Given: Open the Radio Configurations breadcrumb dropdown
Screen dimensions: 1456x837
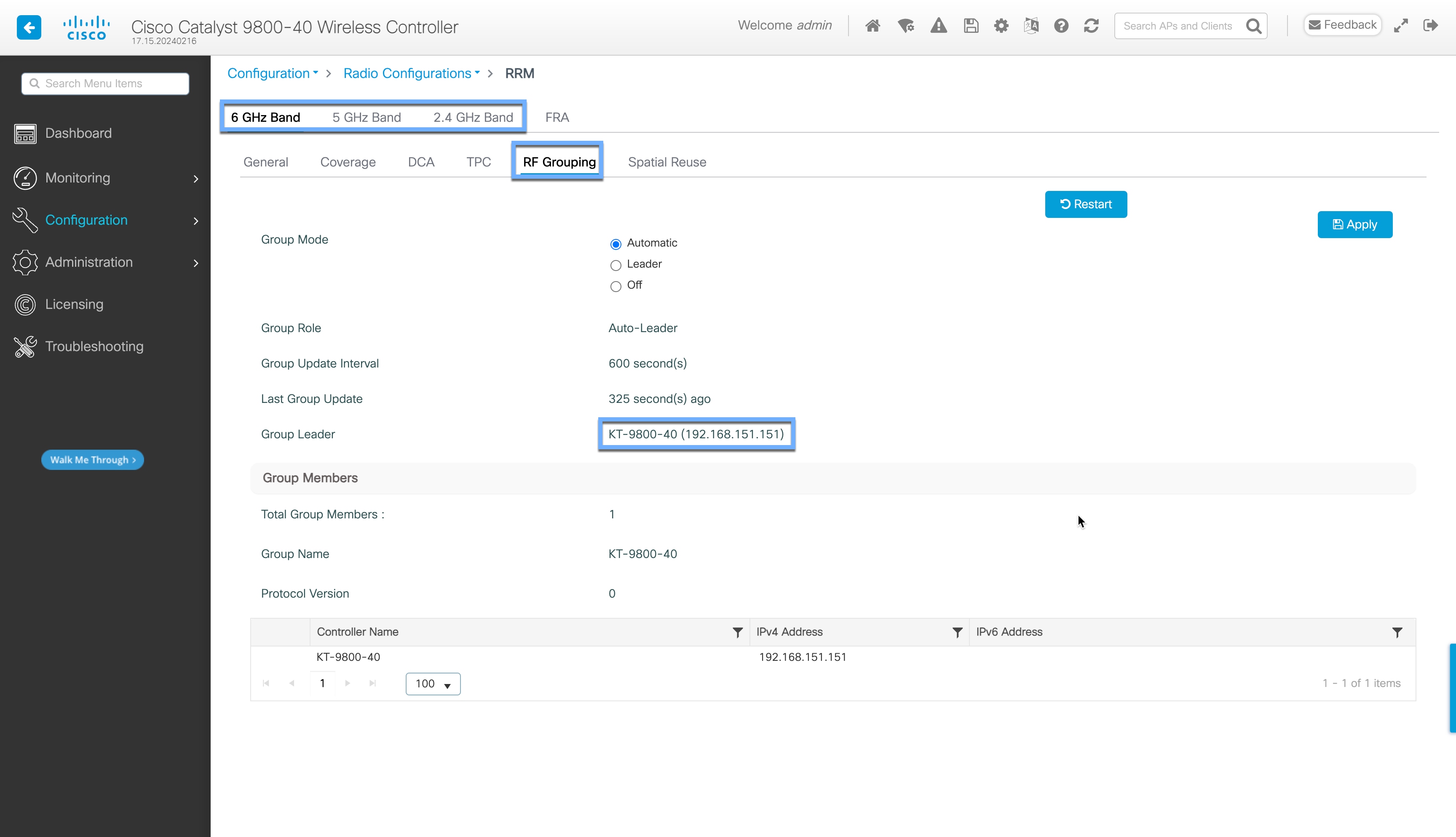Looking at the screenshot, I should pyautogui.click(x=476, y=73).
